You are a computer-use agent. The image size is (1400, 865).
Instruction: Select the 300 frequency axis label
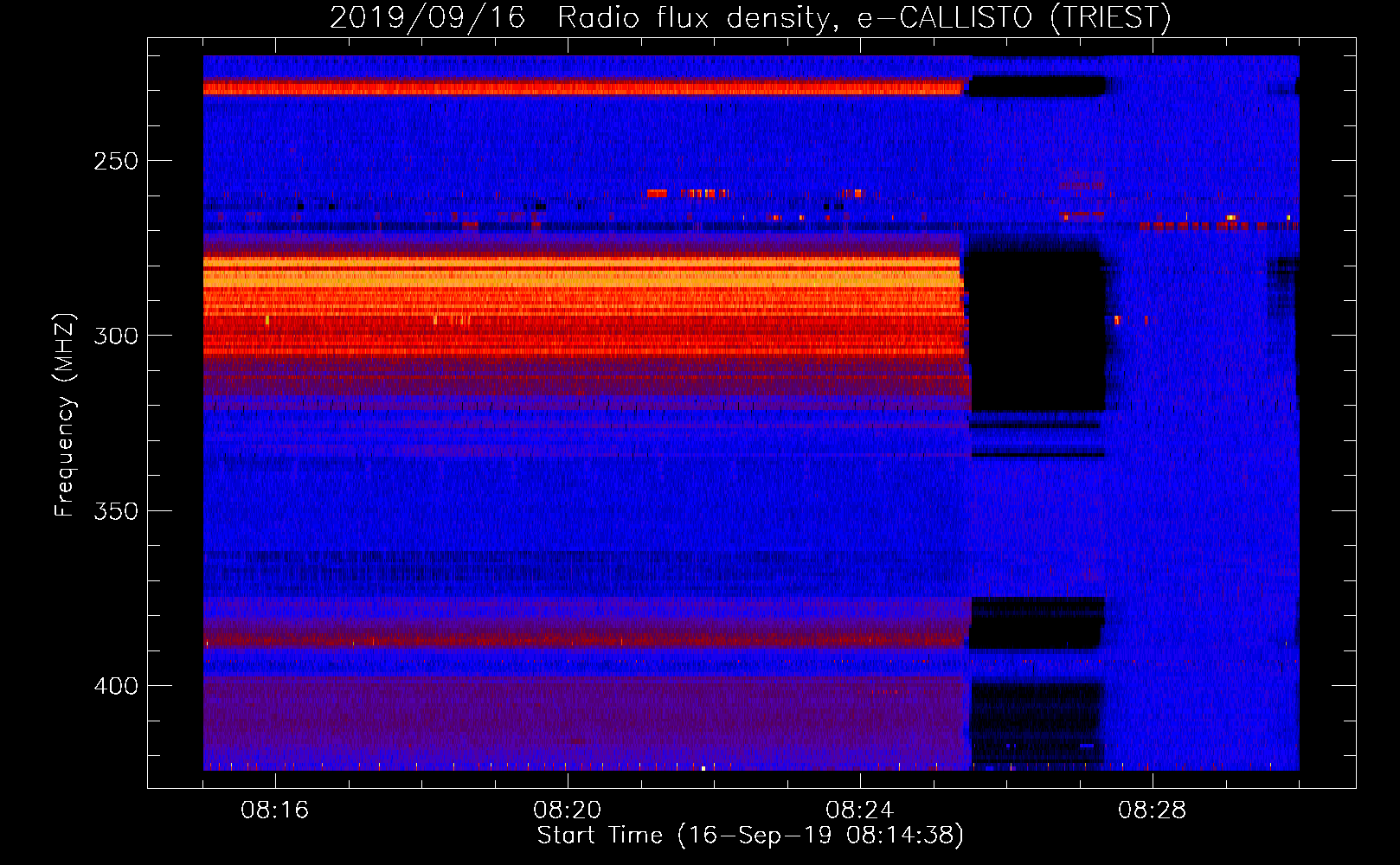(x=116, y=336)
